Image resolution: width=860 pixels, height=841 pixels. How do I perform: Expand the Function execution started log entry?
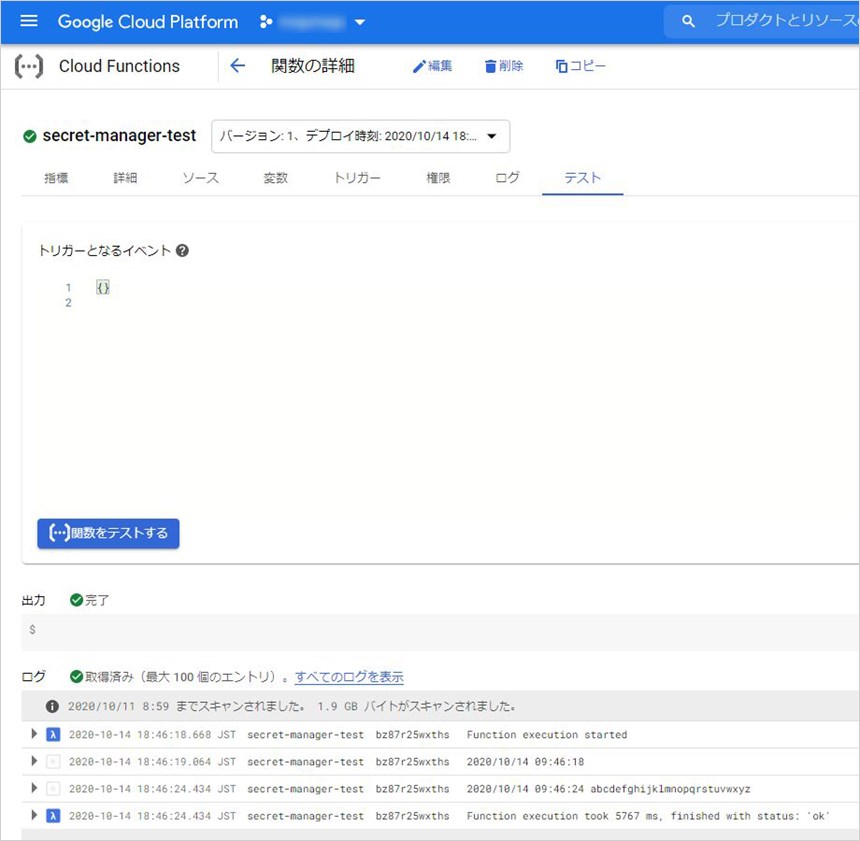tap(34, 734)
